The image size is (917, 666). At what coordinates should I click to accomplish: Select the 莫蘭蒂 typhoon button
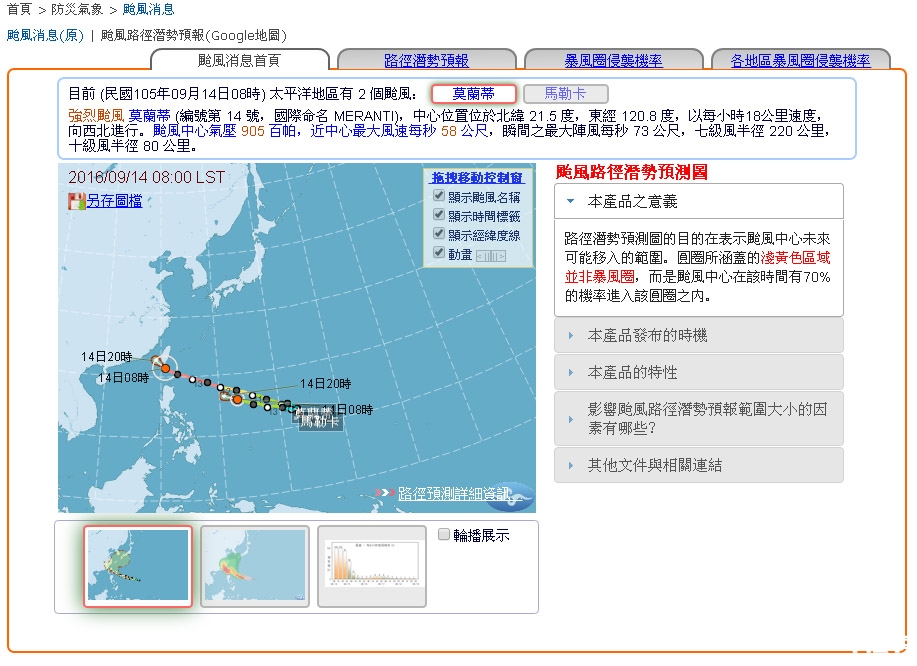pos(474,94)
